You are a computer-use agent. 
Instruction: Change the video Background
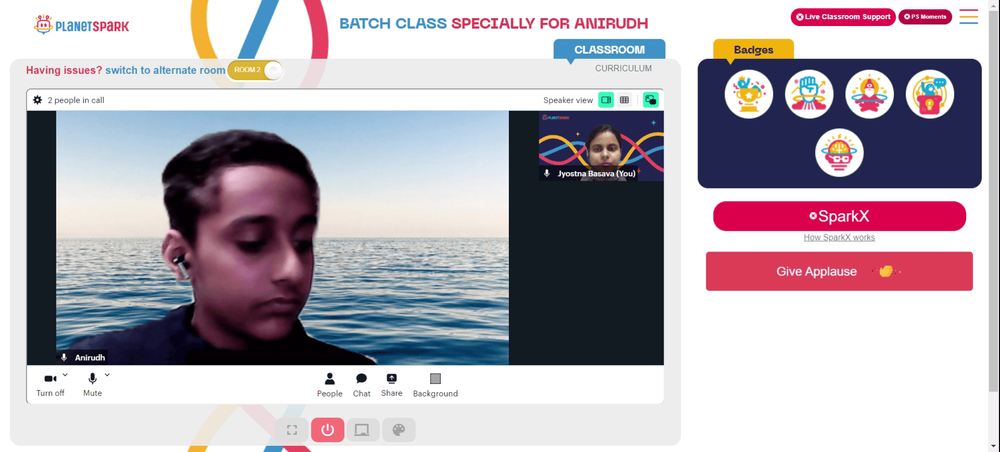436,385
